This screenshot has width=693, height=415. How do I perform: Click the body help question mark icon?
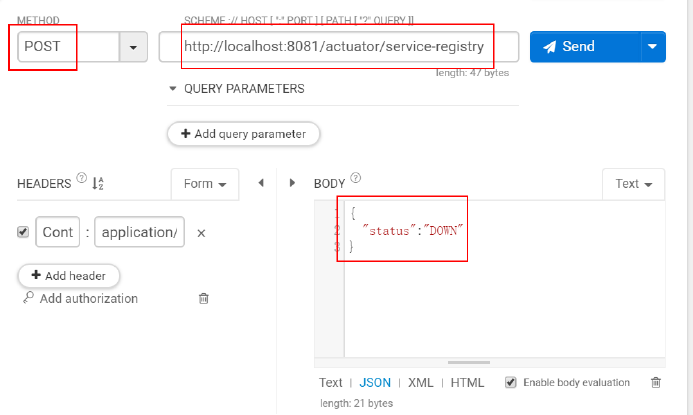pyautogui.click(x=355, y=180)
